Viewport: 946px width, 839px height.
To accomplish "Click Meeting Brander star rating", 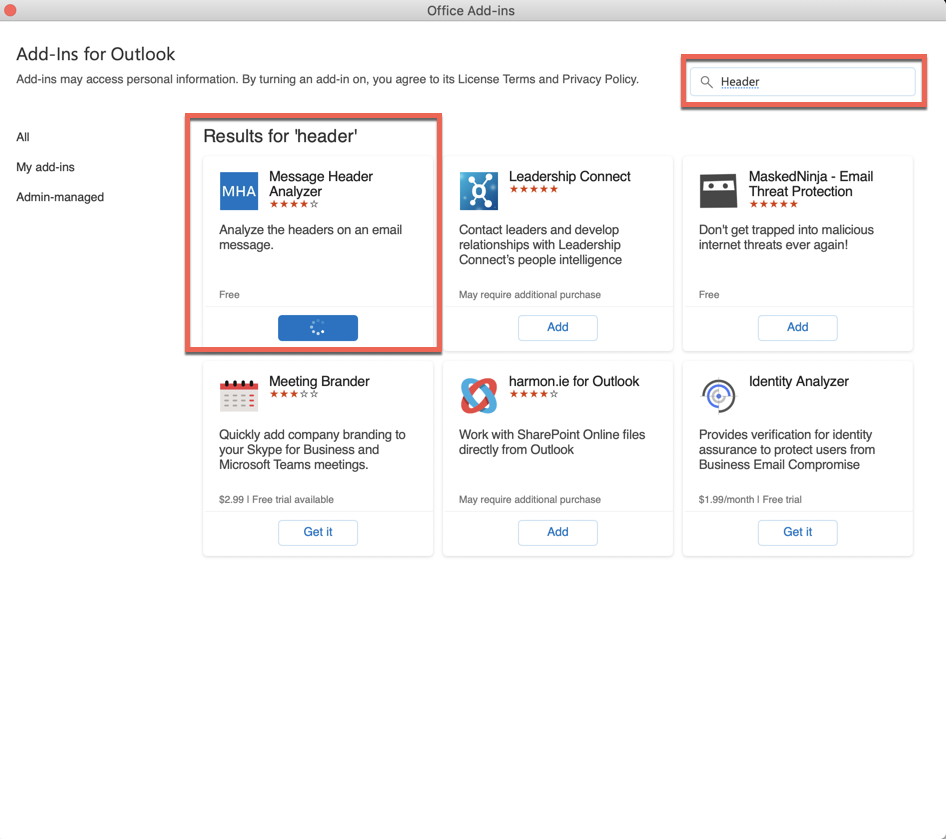I will 294,394.
